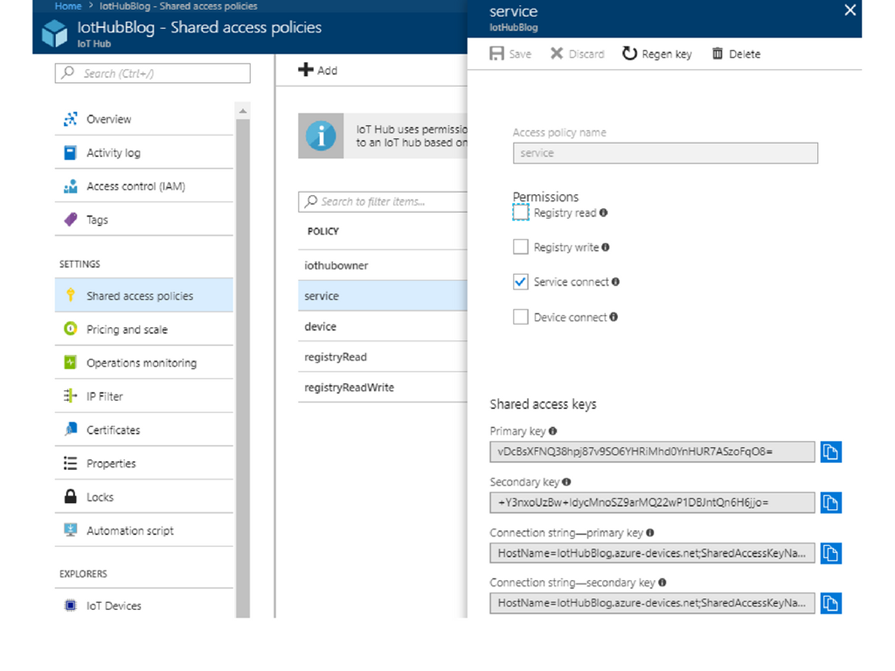Click the Home breadcrumb link
This screenshot has height=671, width=895.
[x=68, y=6]
